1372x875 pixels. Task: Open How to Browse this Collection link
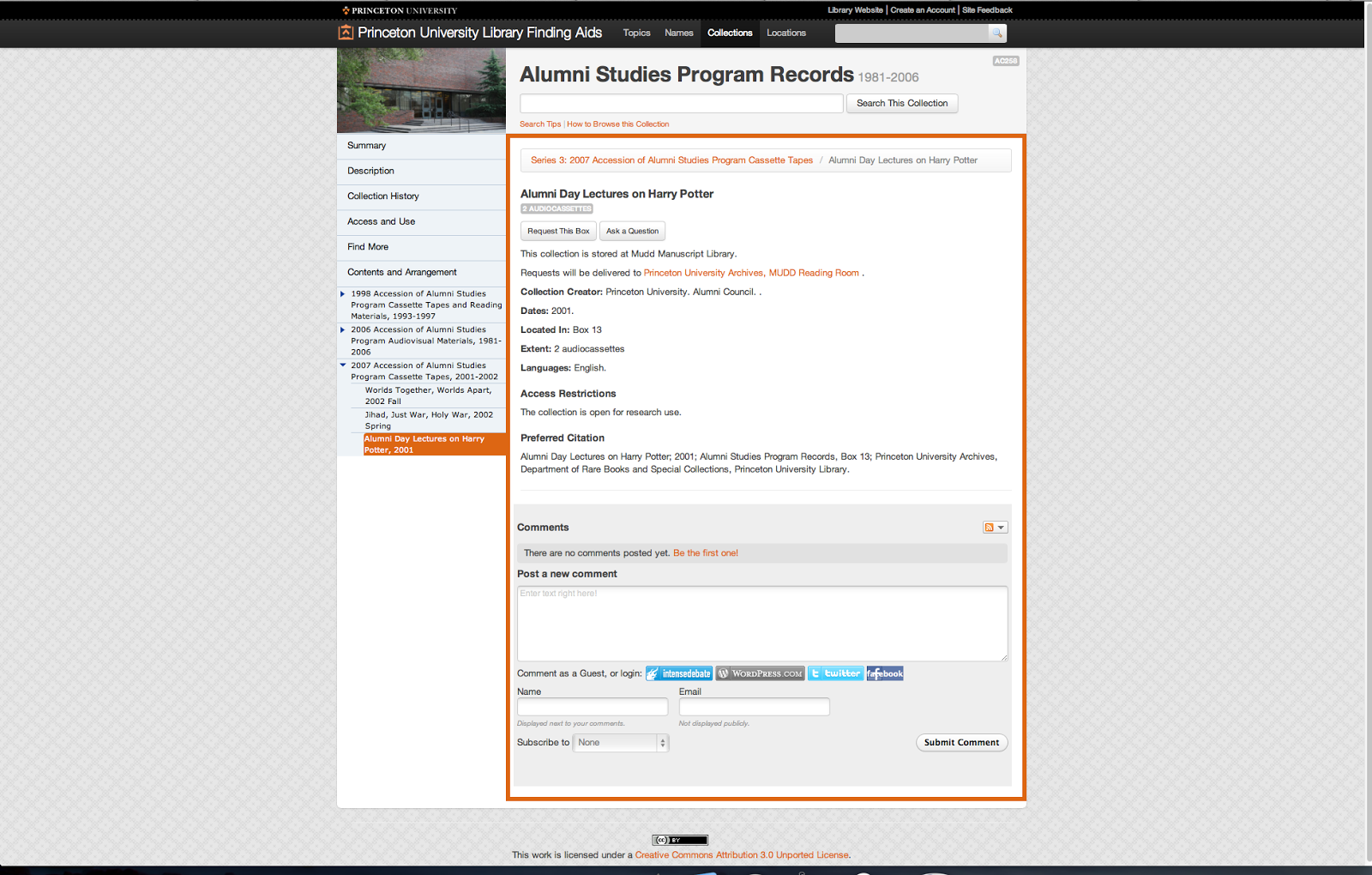(x=618, y=124)
